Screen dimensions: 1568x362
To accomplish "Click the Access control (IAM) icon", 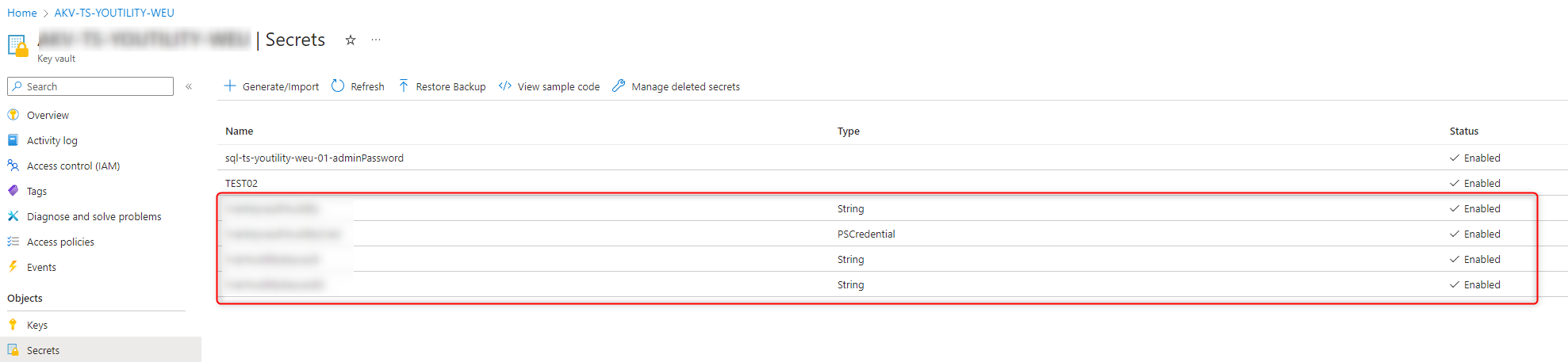I will (x=13, y=166).
